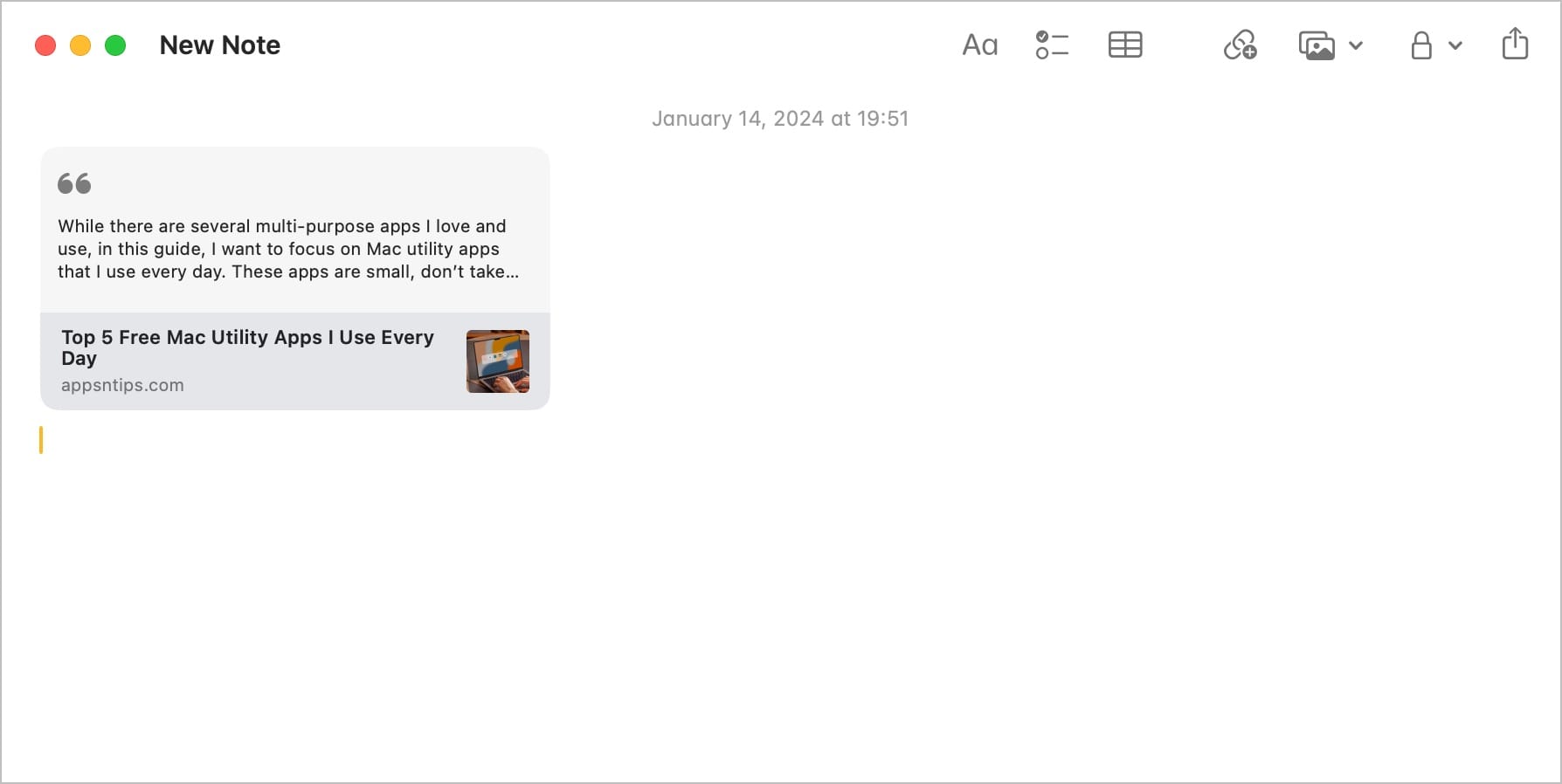This screenshot has width=1562, height=784.
Task: Click the article thumbnail image
Action: (497, 361)
